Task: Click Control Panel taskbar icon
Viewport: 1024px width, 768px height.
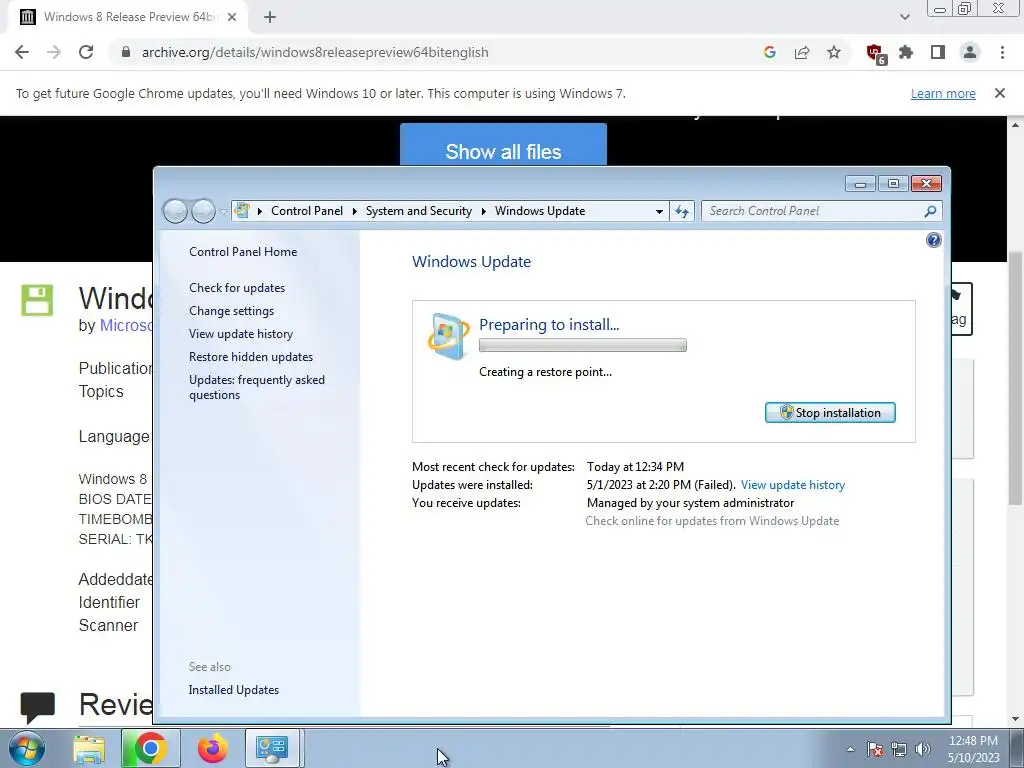Action: coord(272,748)
